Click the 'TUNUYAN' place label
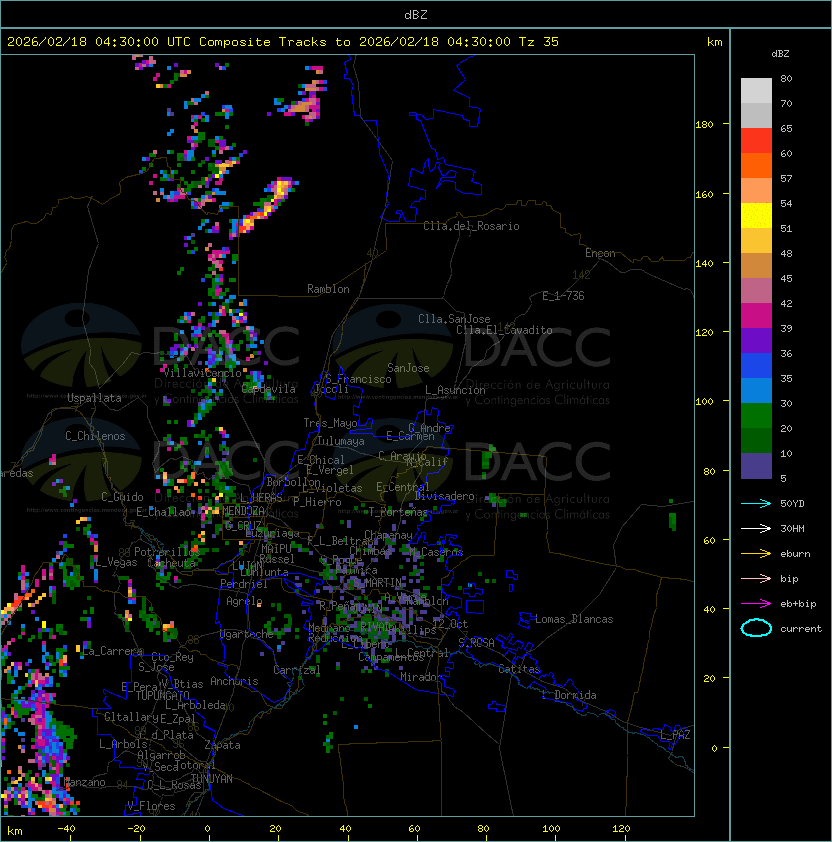This screenshot has height=842, width=832. (212, 779)
